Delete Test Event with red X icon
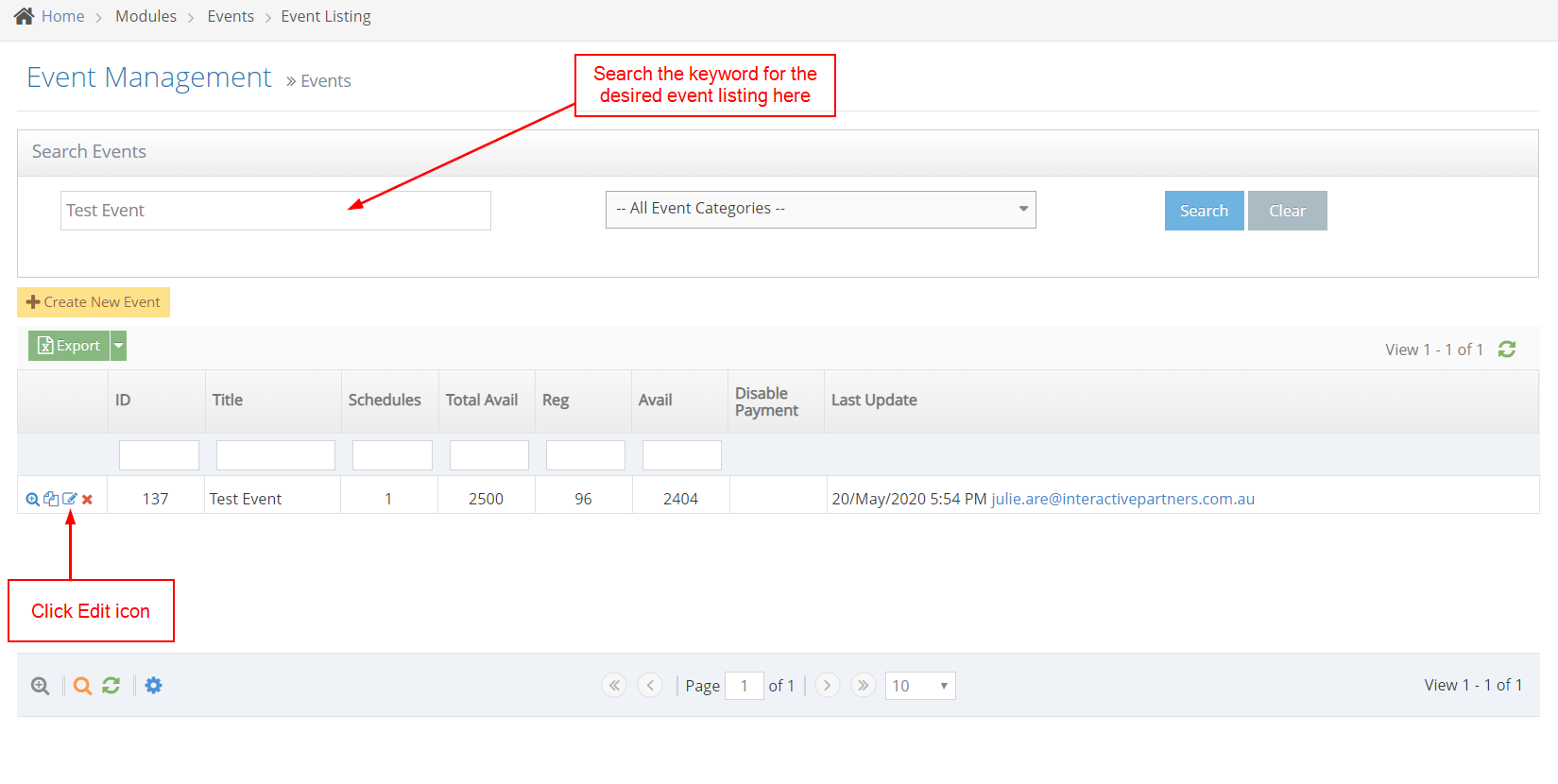The width and height of the screenshot is (1558, 784). click(x=87, y=500)
